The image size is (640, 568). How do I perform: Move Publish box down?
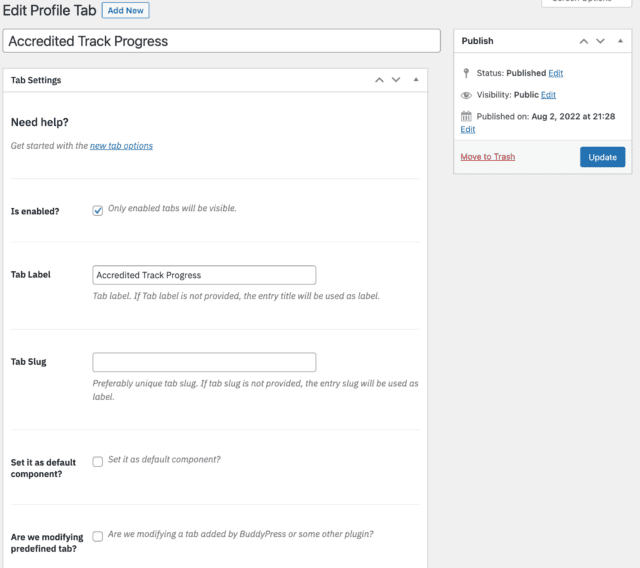pos(600,41)
